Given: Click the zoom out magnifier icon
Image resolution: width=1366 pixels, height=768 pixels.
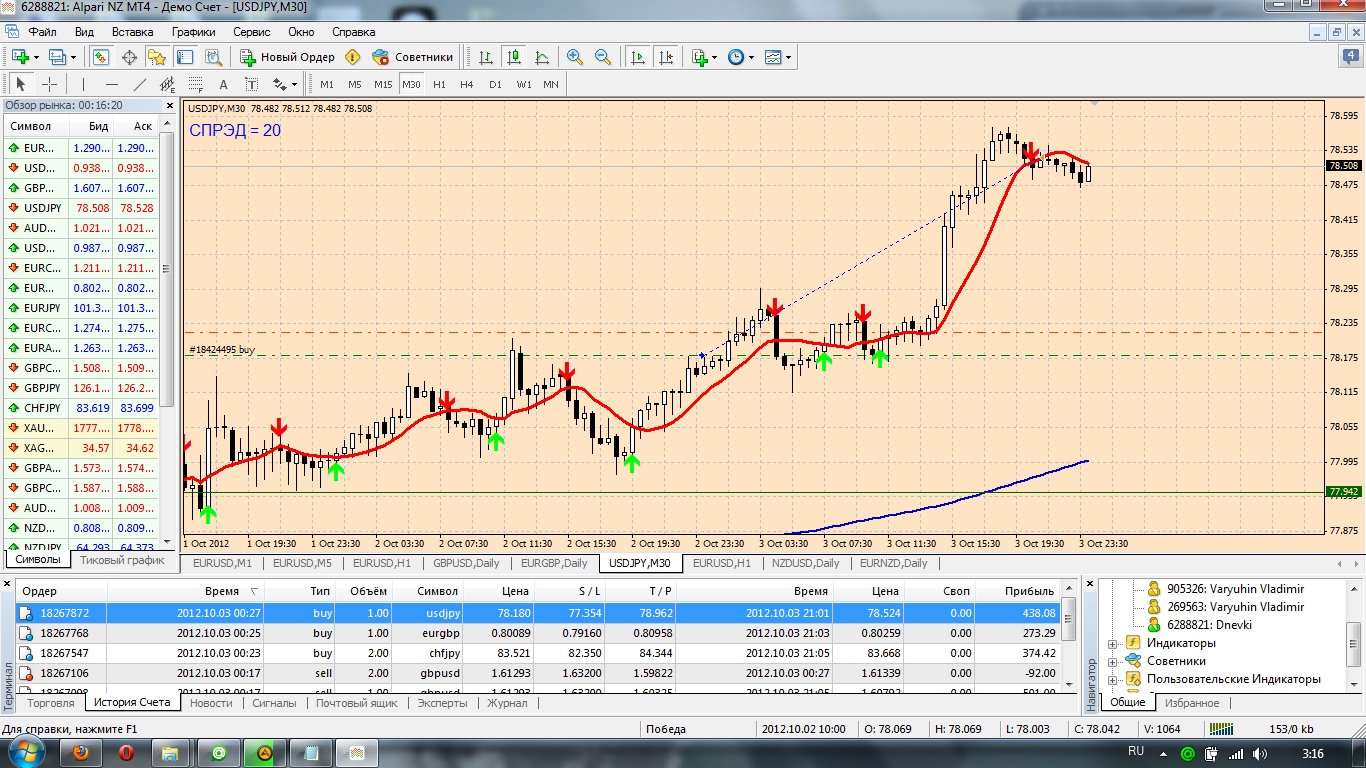Looking at the screenshot, I should (x=602, y=57).
